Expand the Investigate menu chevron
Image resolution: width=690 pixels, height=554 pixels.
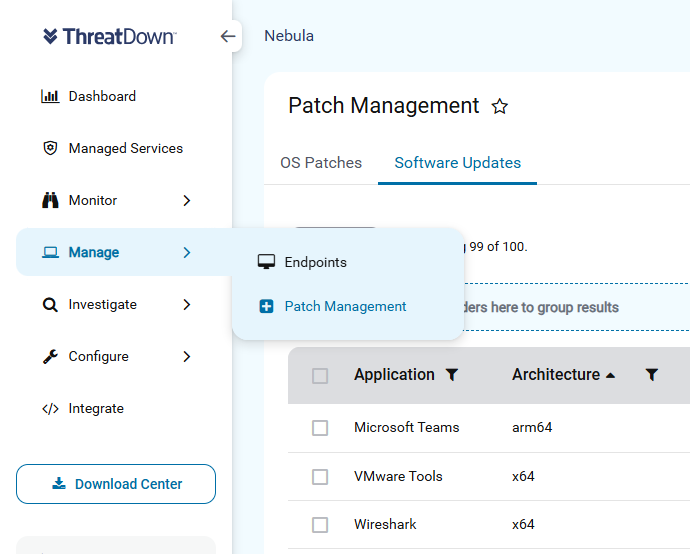[x=187, y=305]
